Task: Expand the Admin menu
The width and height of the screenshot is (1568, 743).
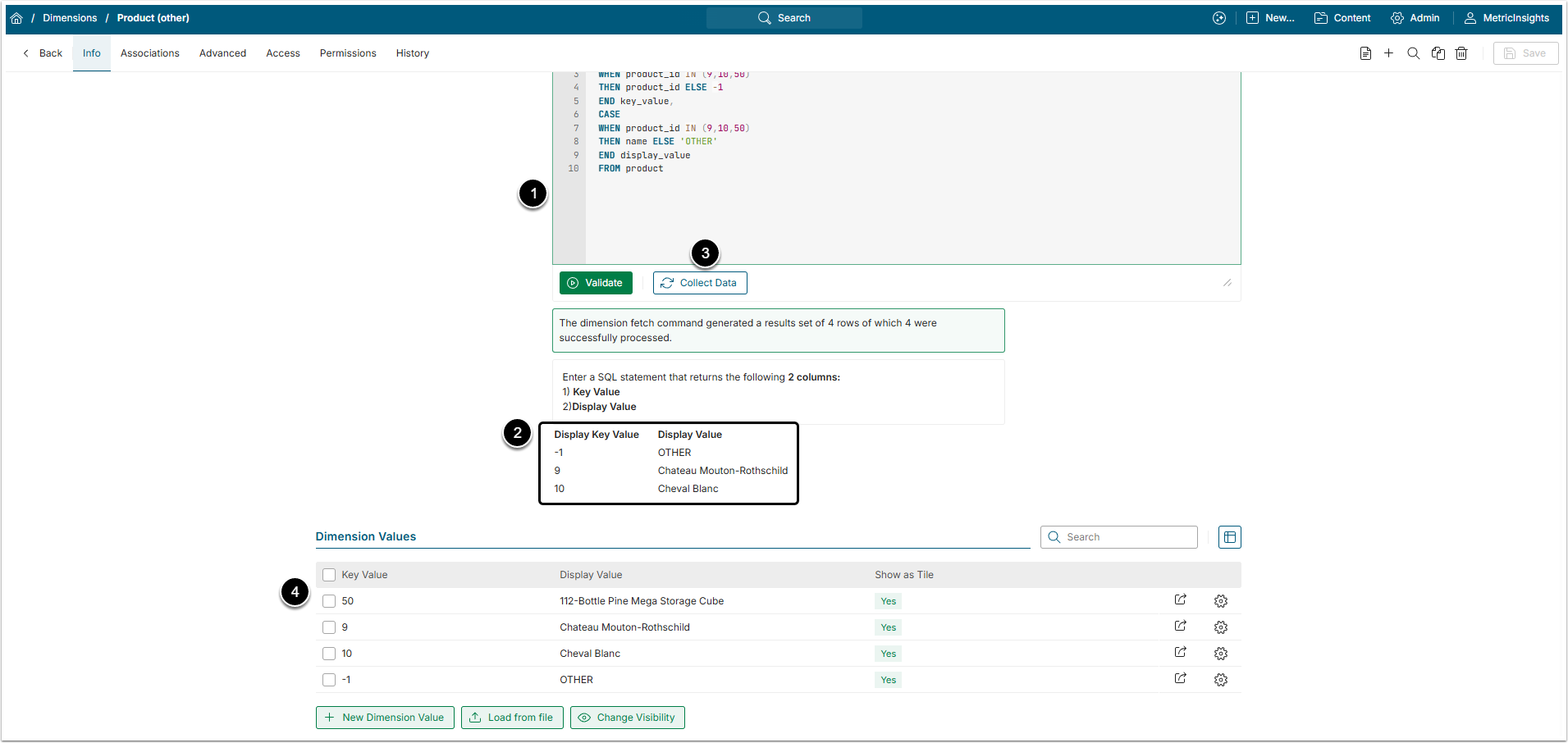Action: (1415, 18)
